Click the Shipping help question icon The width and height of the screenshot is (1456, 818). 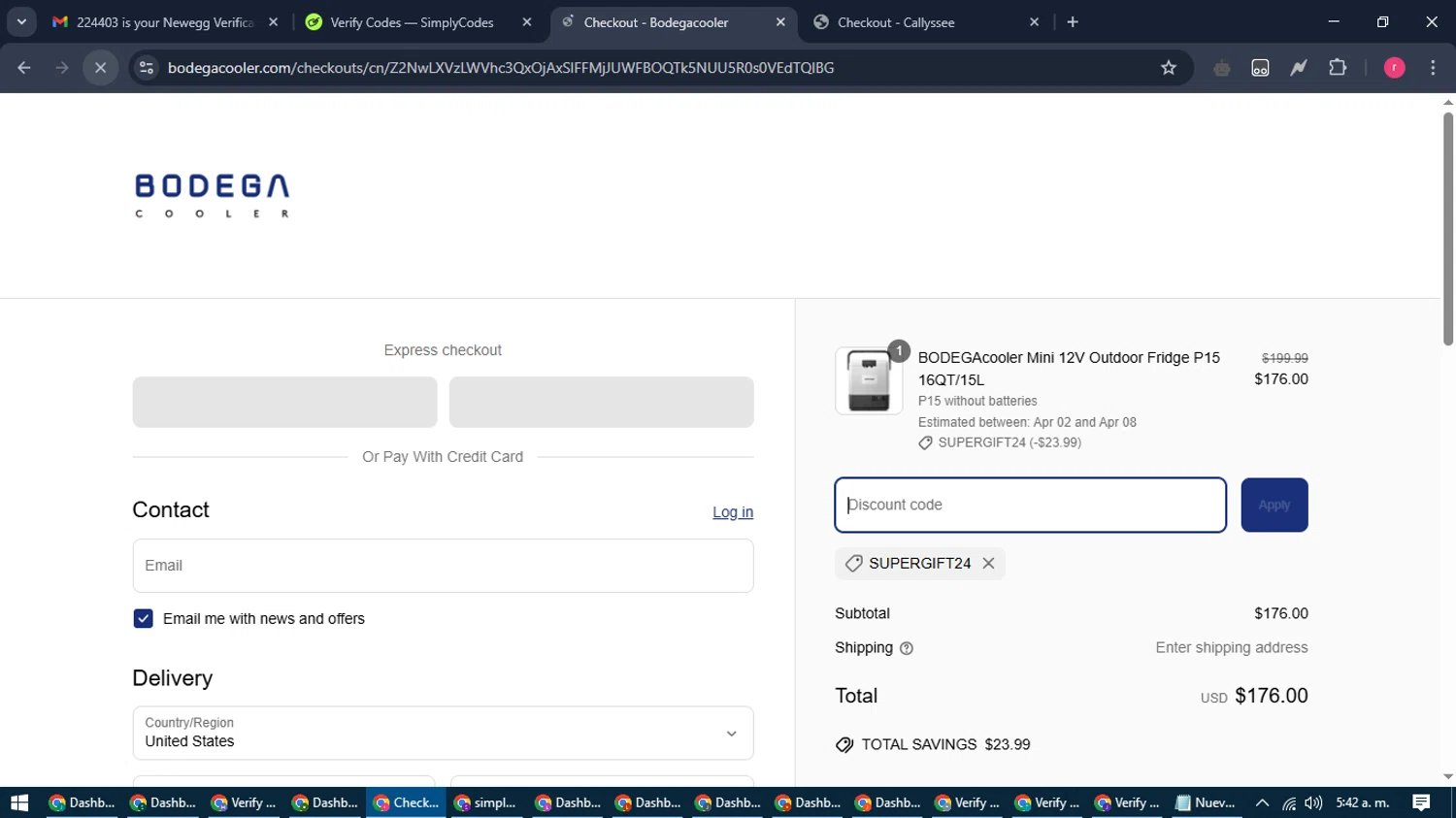coord(907,648)
